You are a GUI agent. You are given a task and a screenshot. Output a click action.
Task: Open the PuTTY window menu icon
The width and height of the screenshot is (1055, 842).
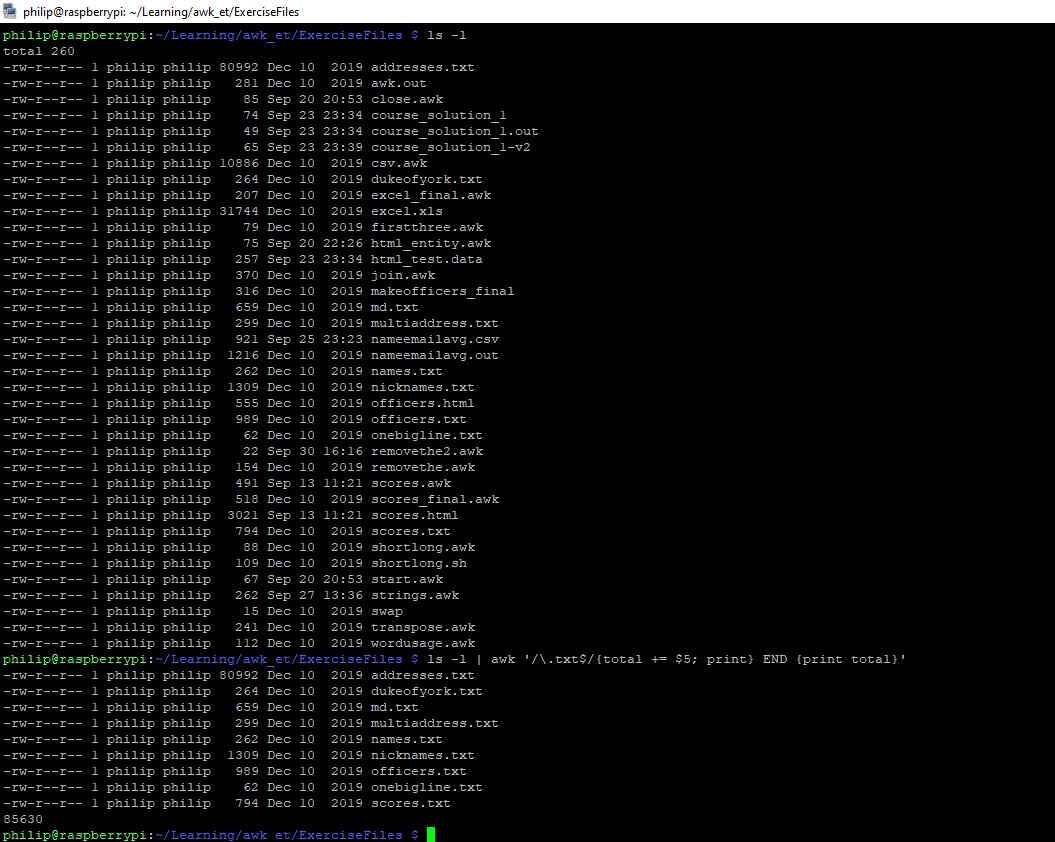[9, 11]
